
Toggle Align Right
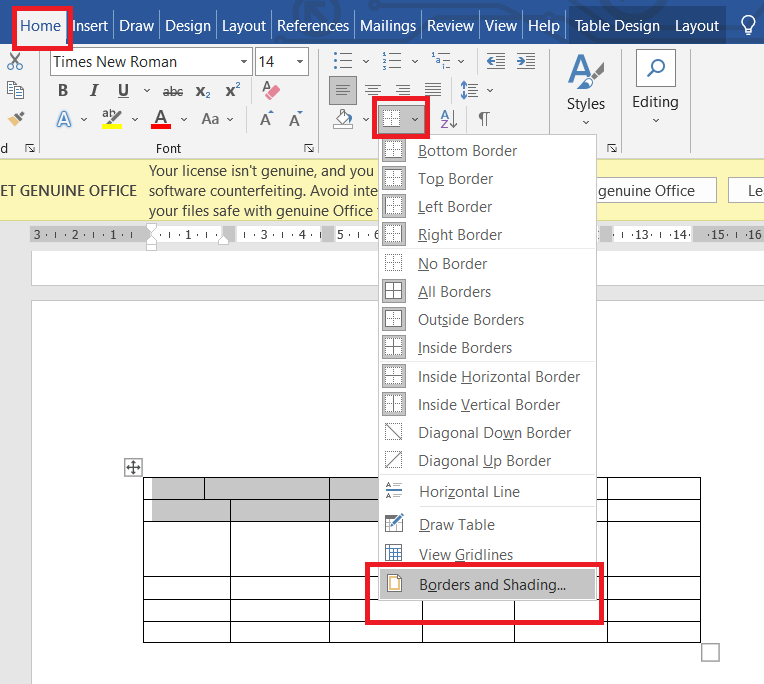pos(403,91)
